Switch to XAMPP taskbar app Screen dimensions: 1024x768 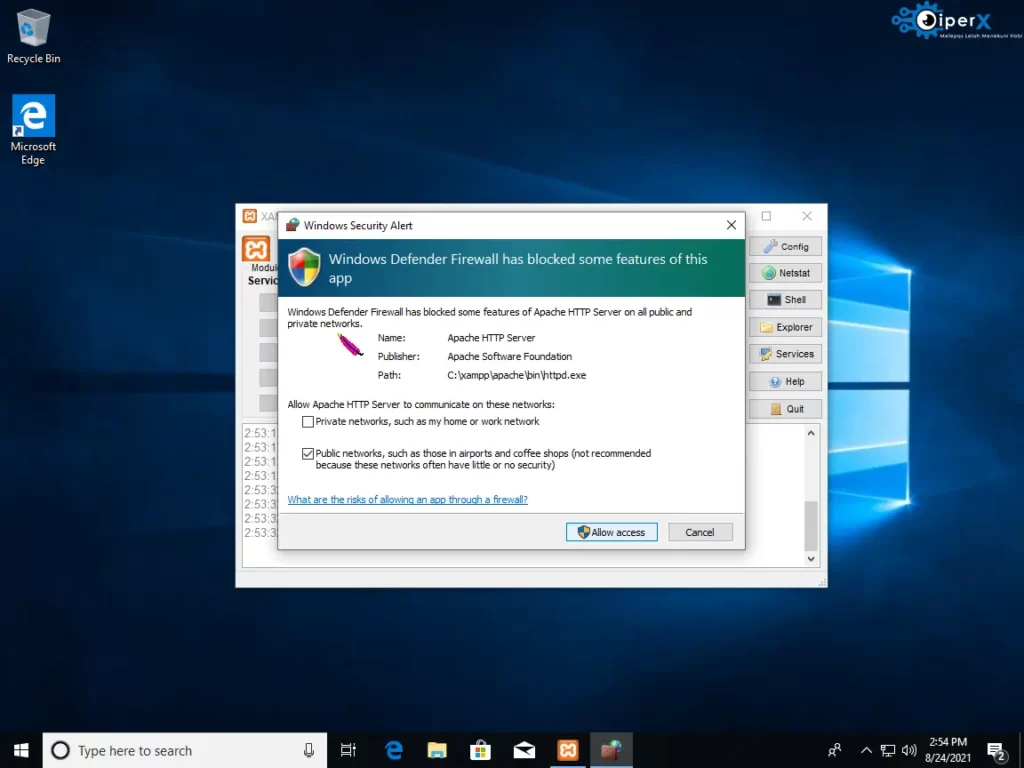567,750
